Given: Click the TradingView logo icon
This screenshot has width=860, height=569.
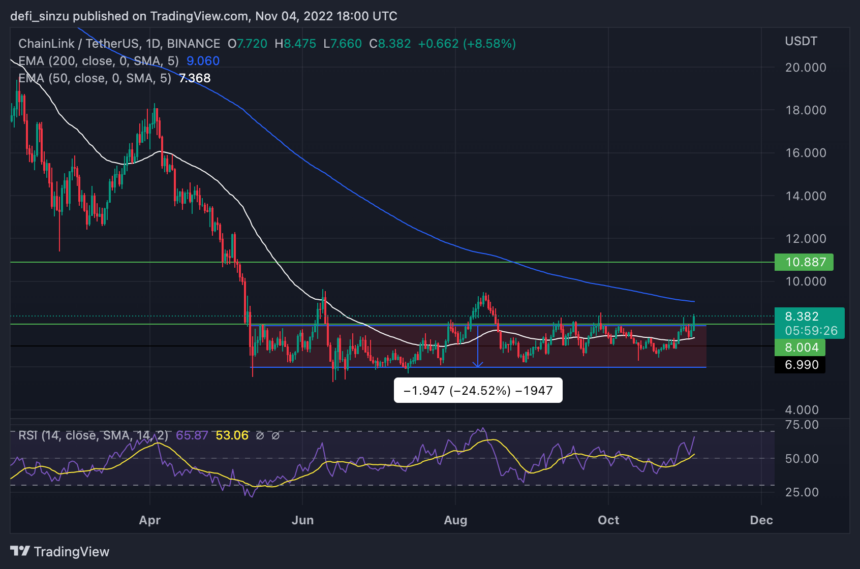Looking at the screenshot, I should pyautogui.click(x=20, y=551).
